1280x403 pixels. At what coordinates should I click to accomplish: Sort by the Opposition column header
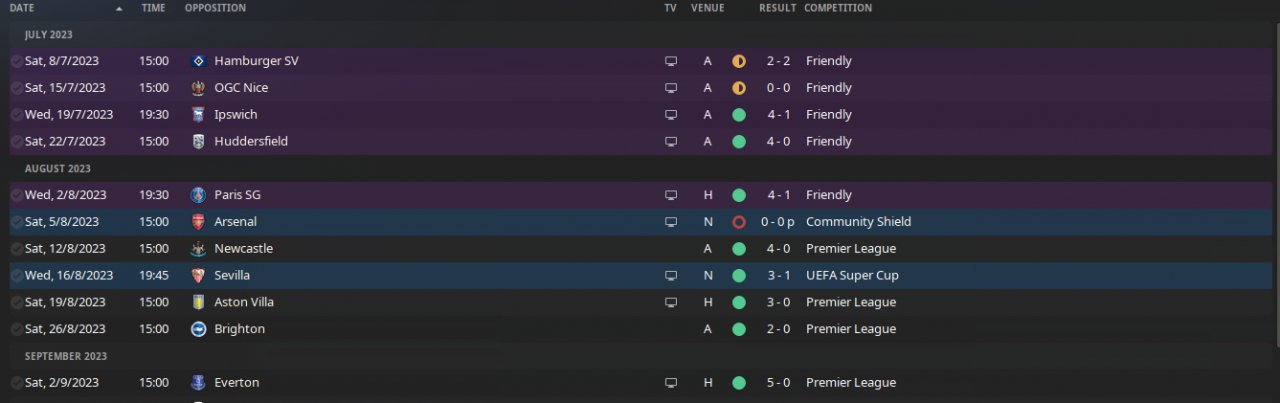click(x=215, y=8)
